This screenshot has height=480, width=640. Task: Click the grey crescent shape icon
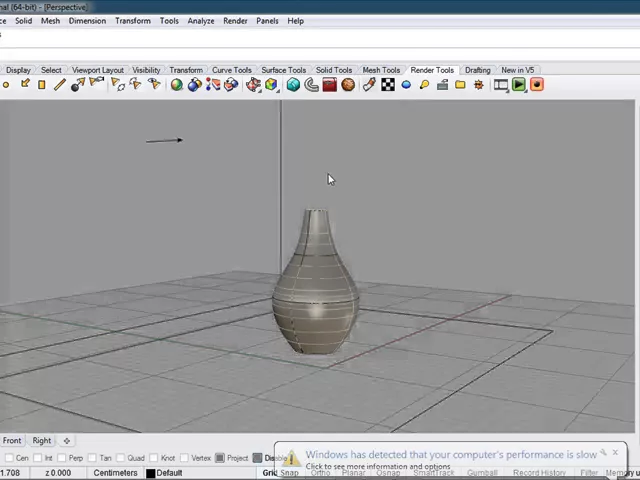tap(311, 84)
